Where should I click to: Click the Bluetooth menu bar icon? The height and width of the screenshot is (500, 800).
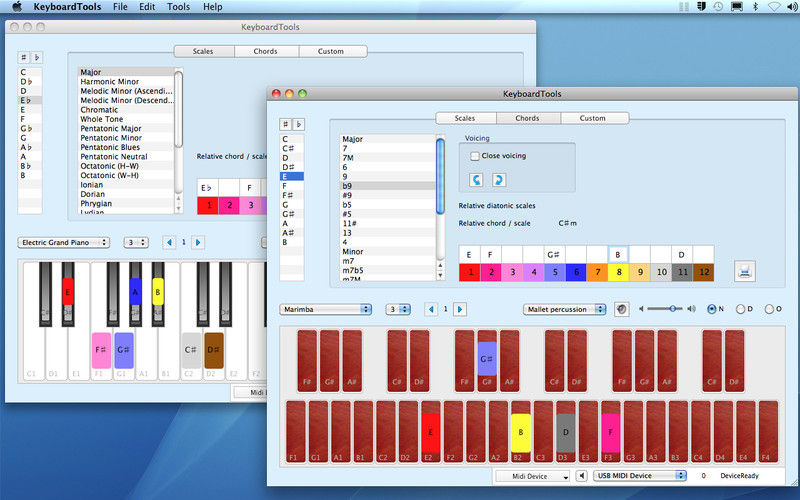click(756, 7)
